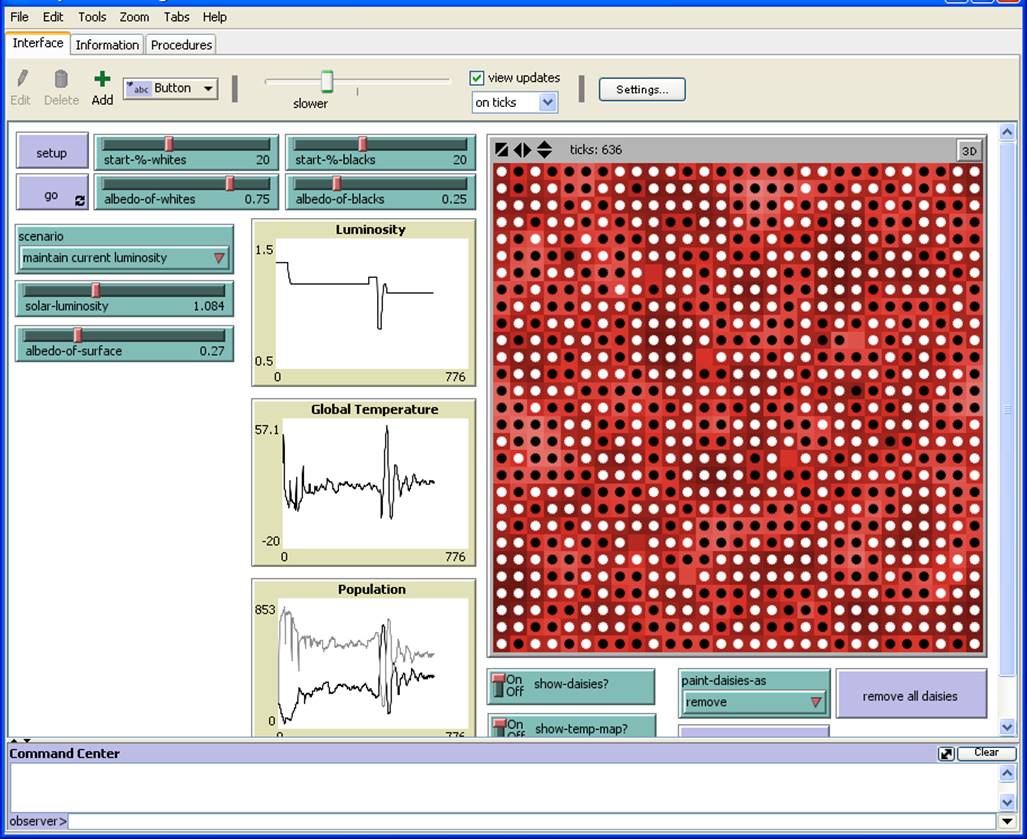This screenshot has width=1027, height=839.
Task: Click the vertical arrows view icon
Action: [544, 150]
